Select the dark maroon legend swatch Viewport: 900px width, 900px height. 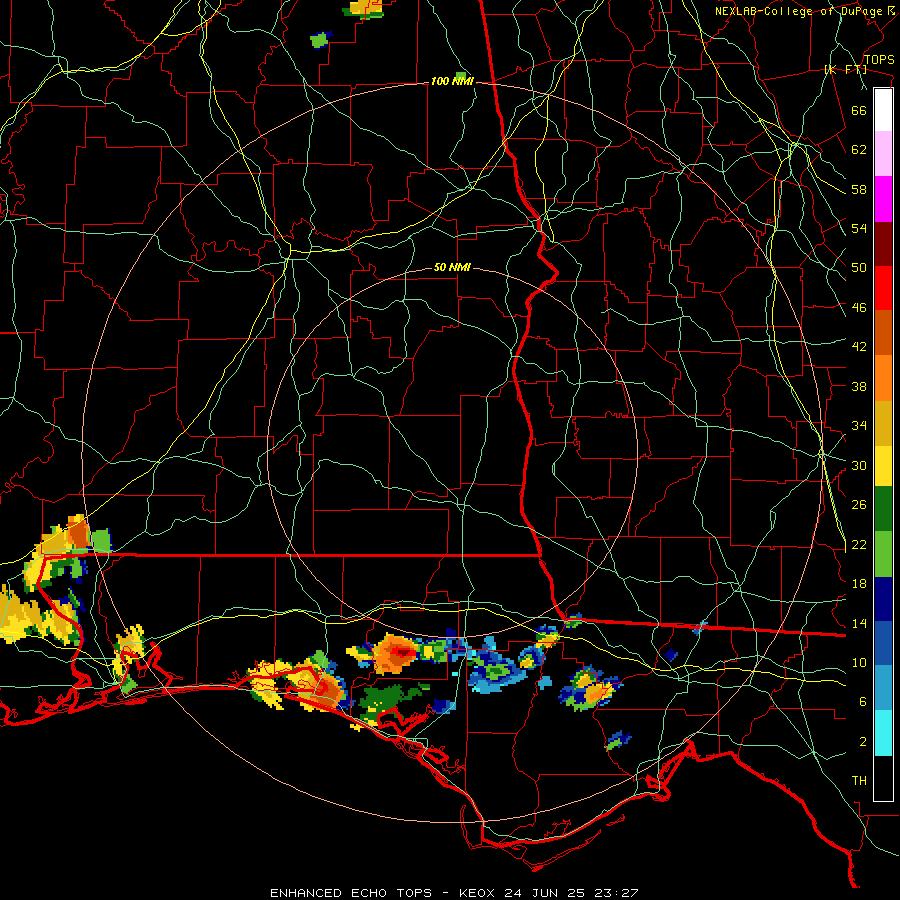point(883,243)
